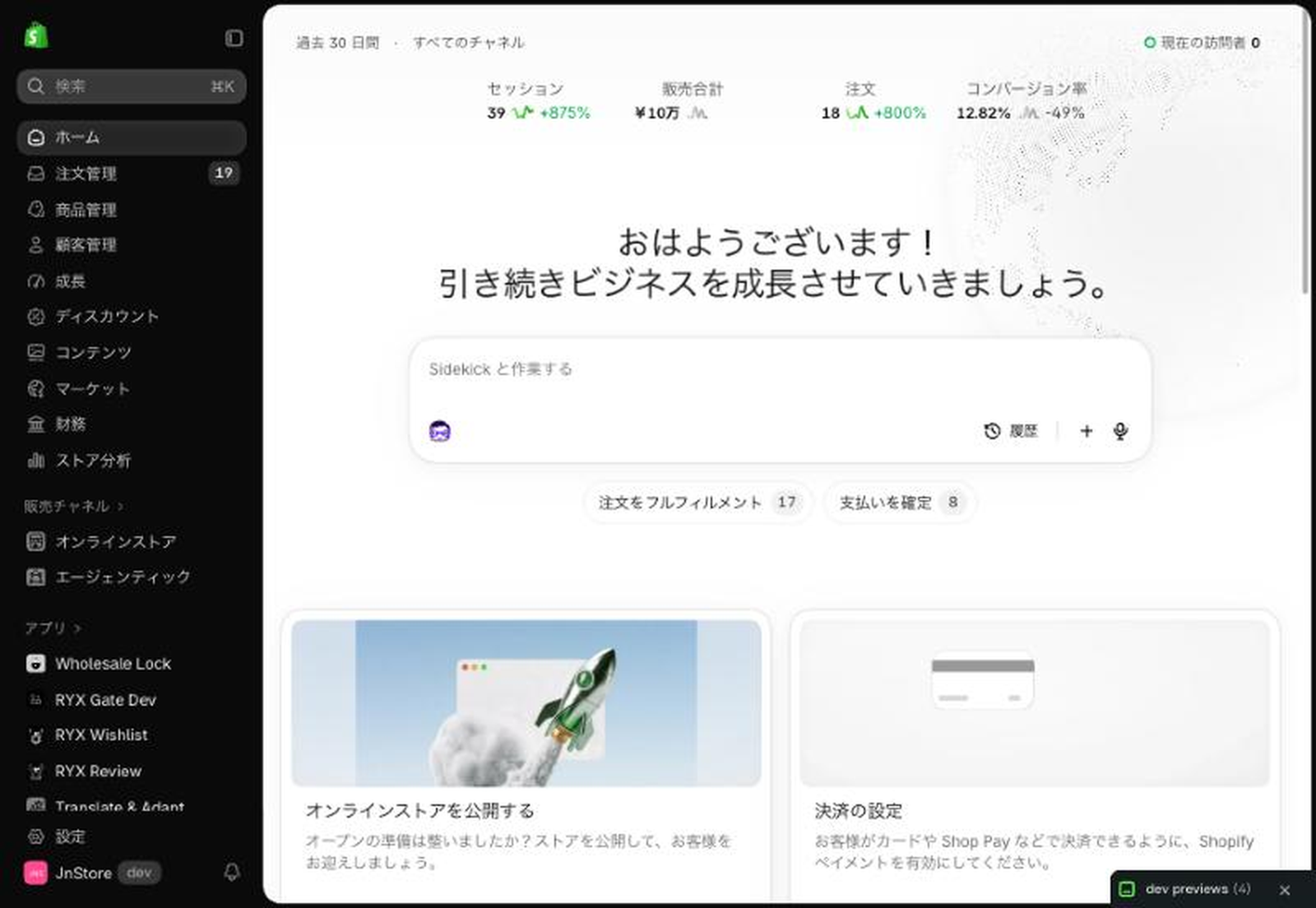Viewport: 1316px width, 908px height.
Task: Click the コンバージョン率 metric
Action: (x=1022, y=100)
